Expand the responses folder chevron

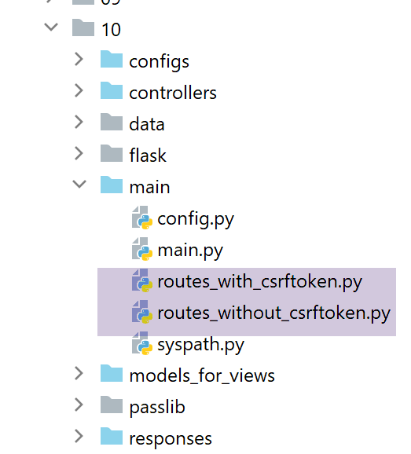pyautogui.click(x=79, y=436)
